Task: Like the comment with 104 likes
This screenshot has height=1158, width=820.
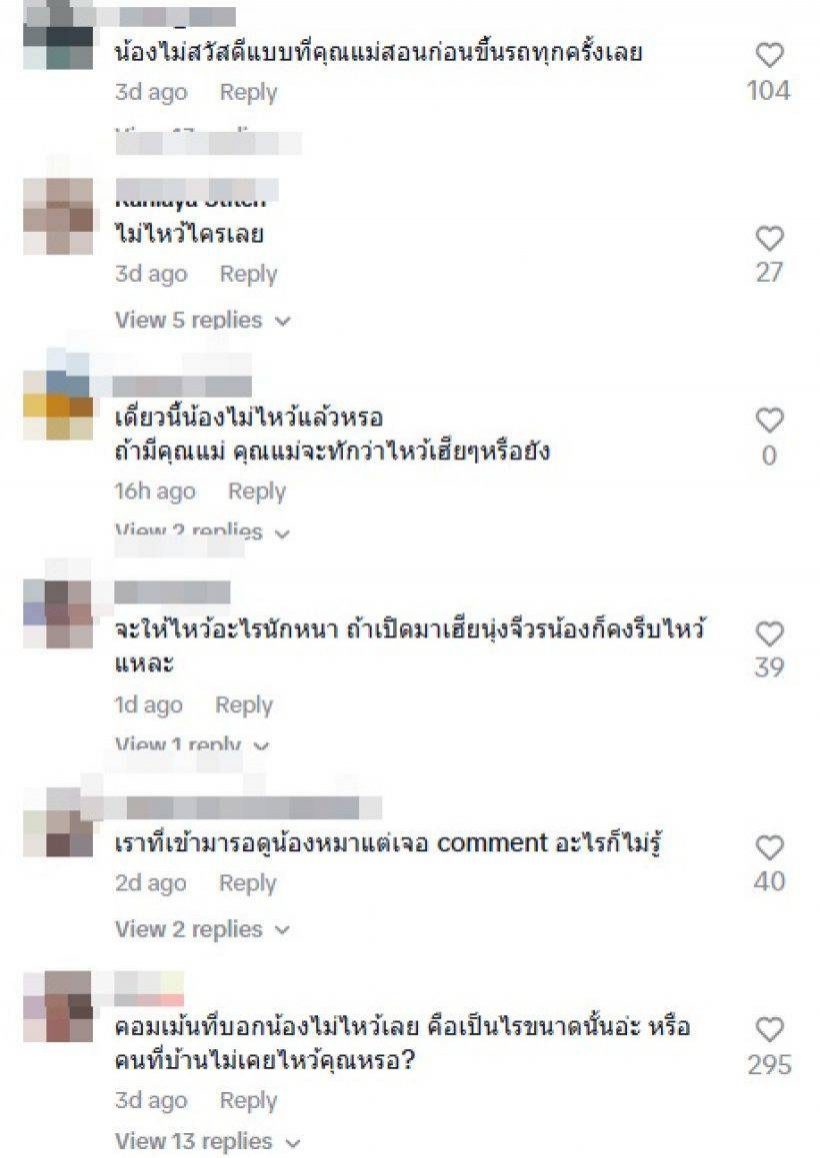Action: pyautogui.click(x=769, y=55)
